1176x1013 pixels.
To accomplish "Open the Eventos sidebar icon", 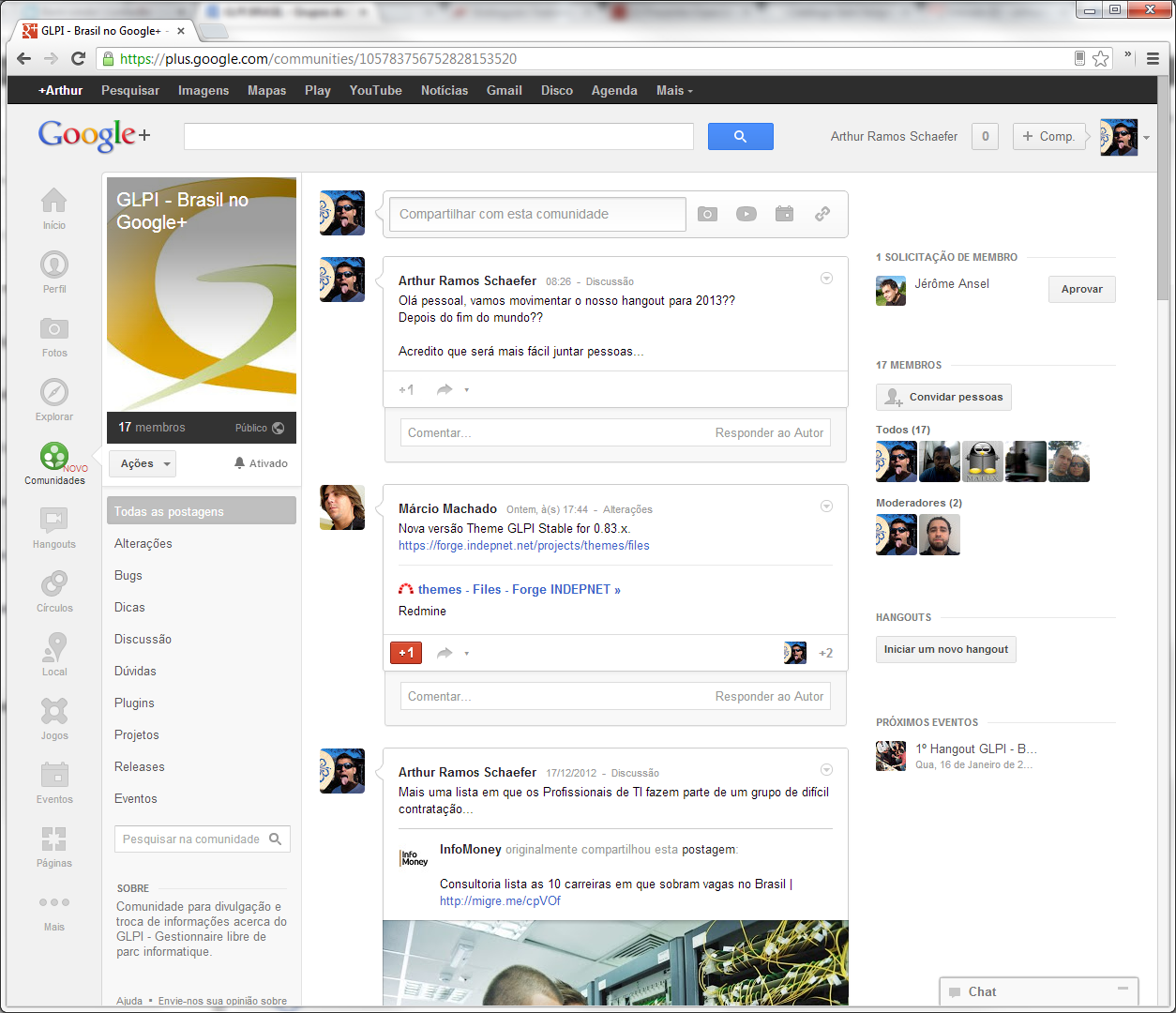I will [x=54, y=775].
